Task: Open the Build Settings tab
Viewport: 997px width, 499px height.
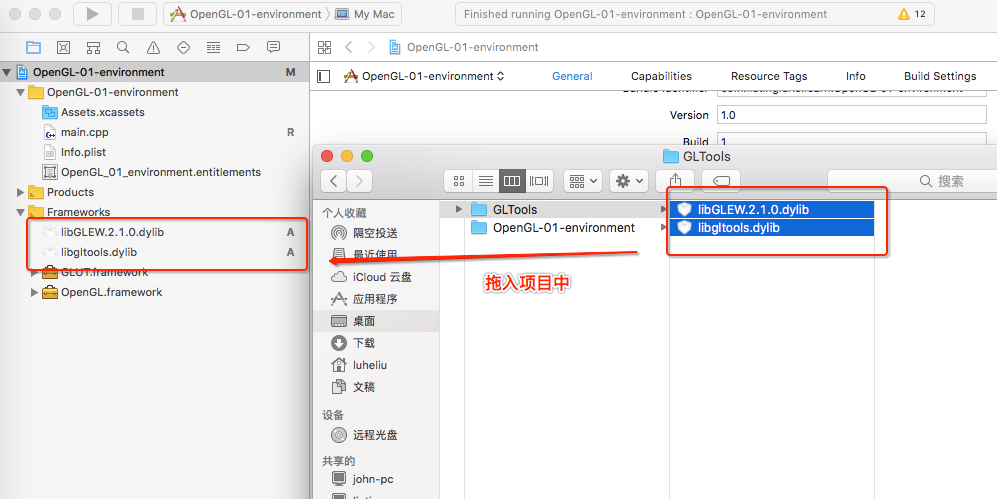Action: pos(940,76)
